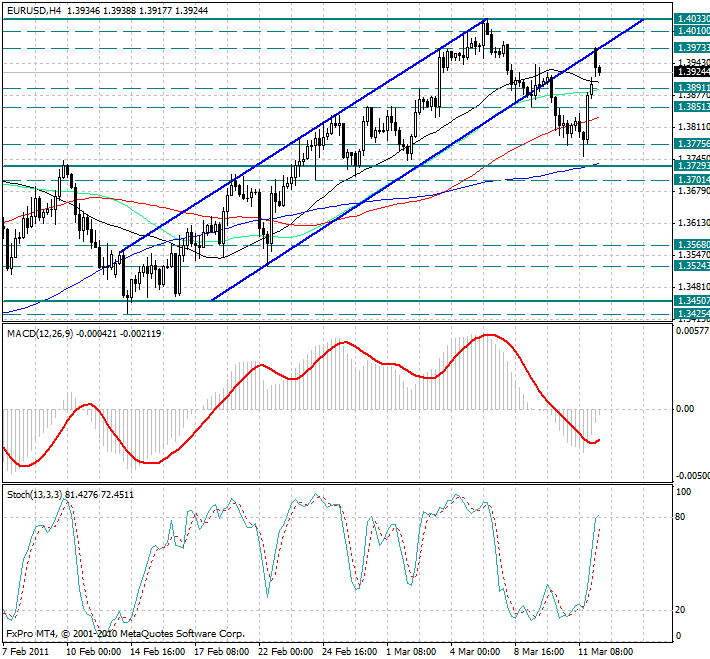The height and width of the screenshot is (659, 710).
Task: Select the 22 Feb 00:00 time label
Action: point(286,652)
